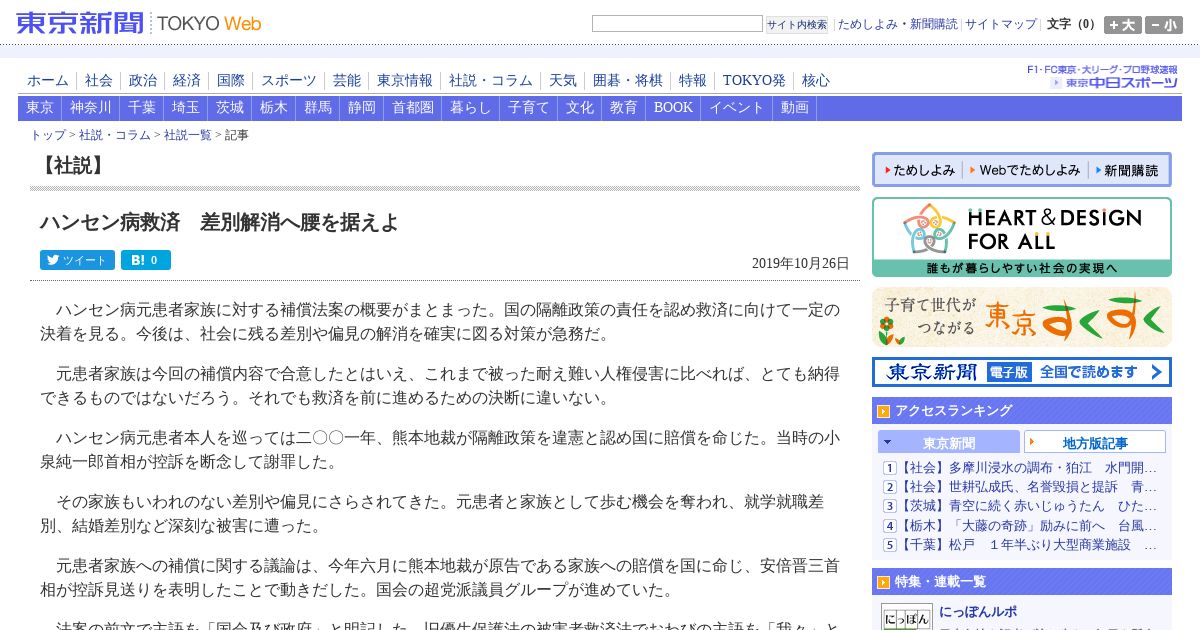This screenshot has height=630, width=1200.
Task: Select 文化 in the blue navigation bar
Action: point(580,108)
